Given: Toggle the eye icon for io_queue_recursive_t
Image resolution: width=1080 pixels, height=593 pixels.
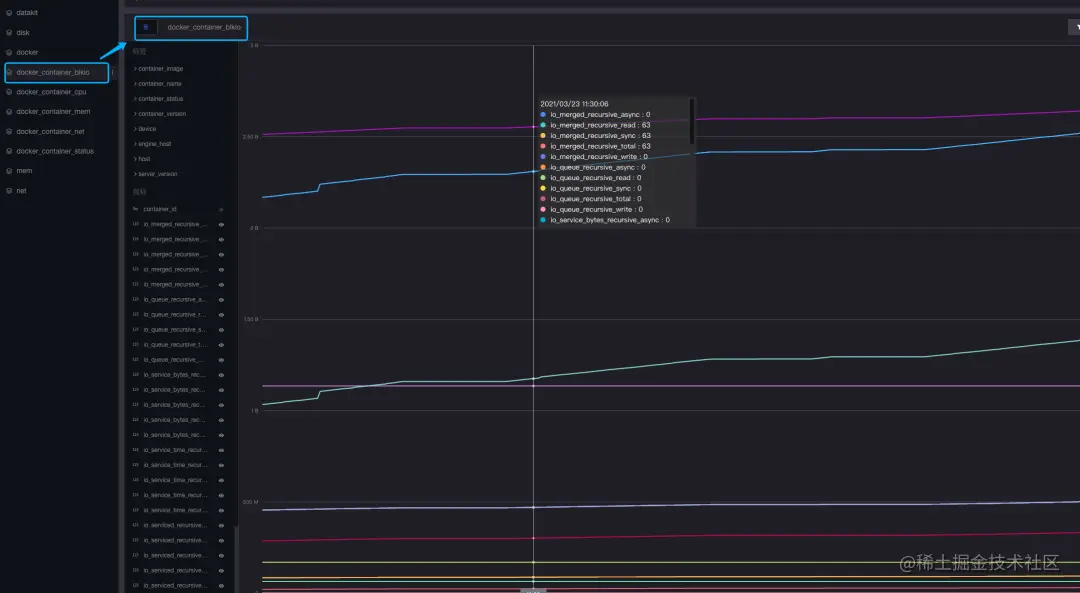Looking at the screenshot, I should [x=221, y=345].
